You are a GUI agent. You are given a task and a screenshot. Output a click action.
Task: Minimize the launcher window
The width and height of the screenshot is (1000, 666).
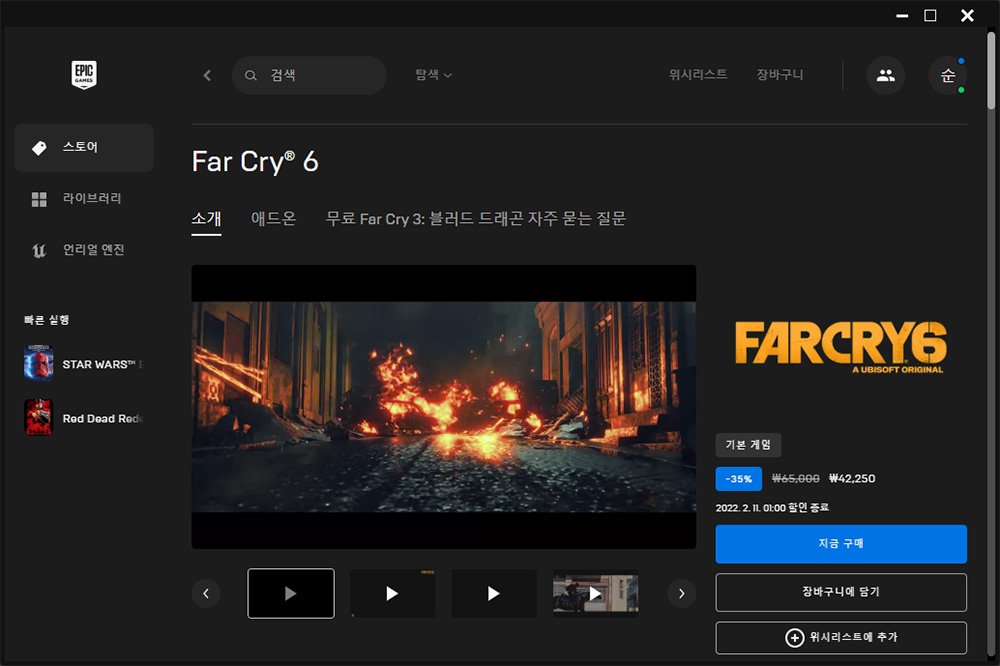[902, 15]
